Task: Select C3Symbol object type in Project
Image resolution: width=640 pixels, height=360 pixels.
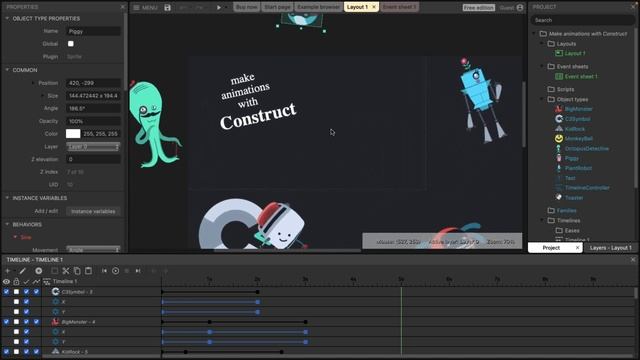Action: tap(577, 119)
